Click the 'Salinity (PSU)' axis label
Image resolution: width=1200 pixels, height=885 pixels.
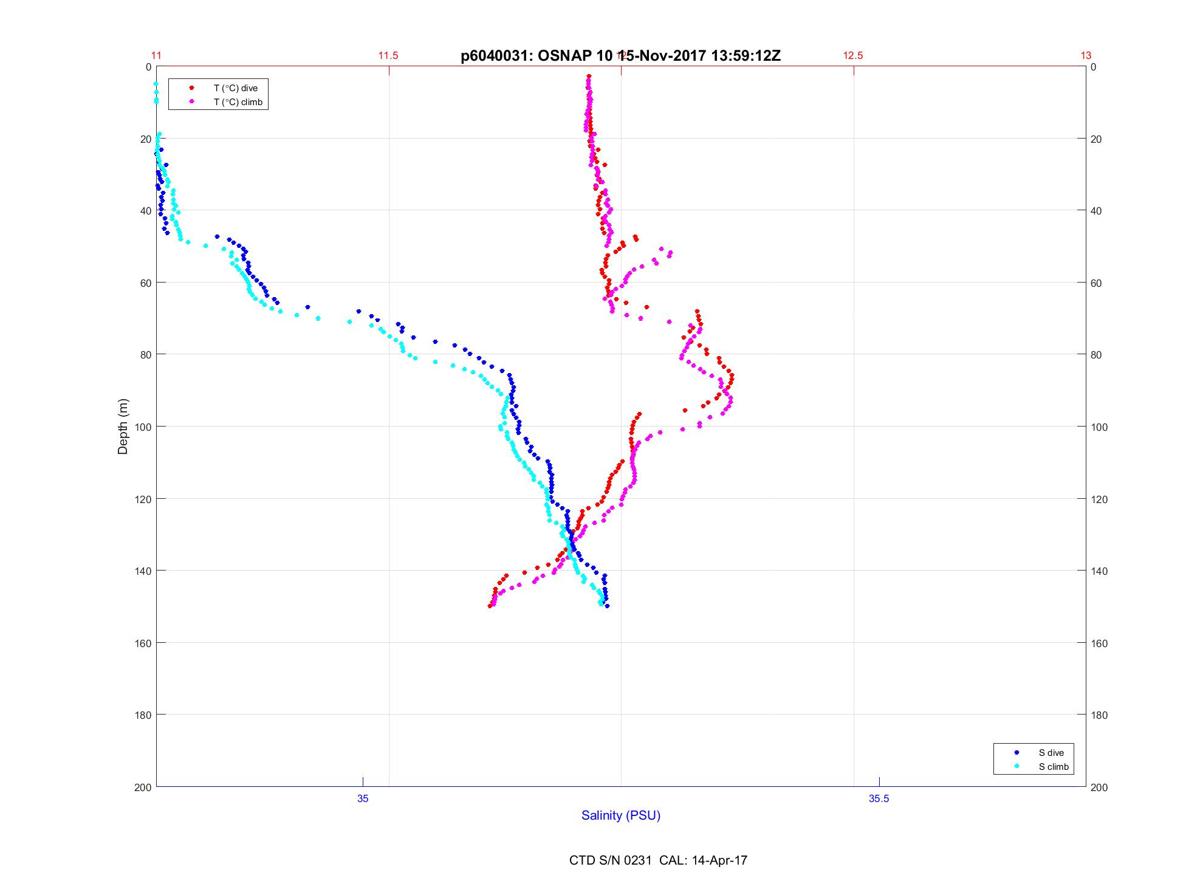621,816
